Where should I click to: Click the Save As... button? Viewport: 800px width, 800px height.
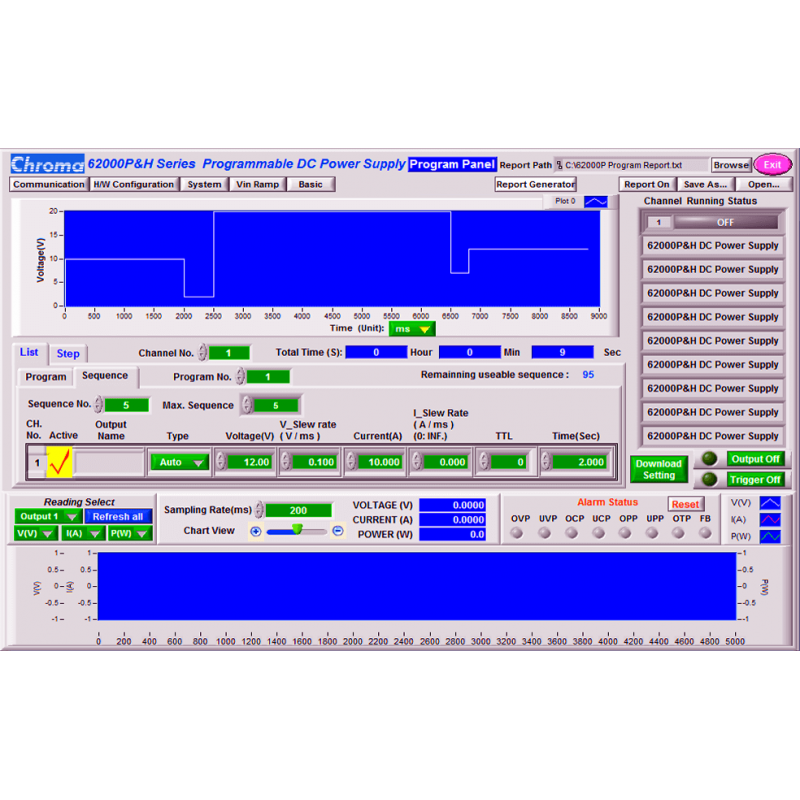pyautogui.click(x=705, y=184)
